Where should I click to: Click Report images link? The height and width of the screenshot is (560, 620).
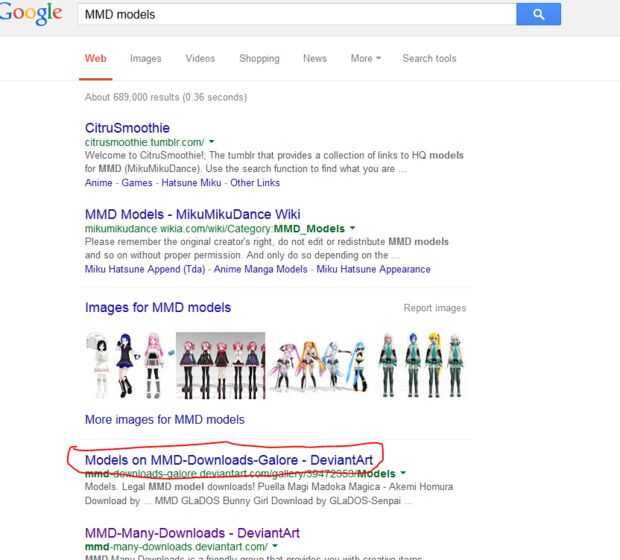(x=435, y=308)
